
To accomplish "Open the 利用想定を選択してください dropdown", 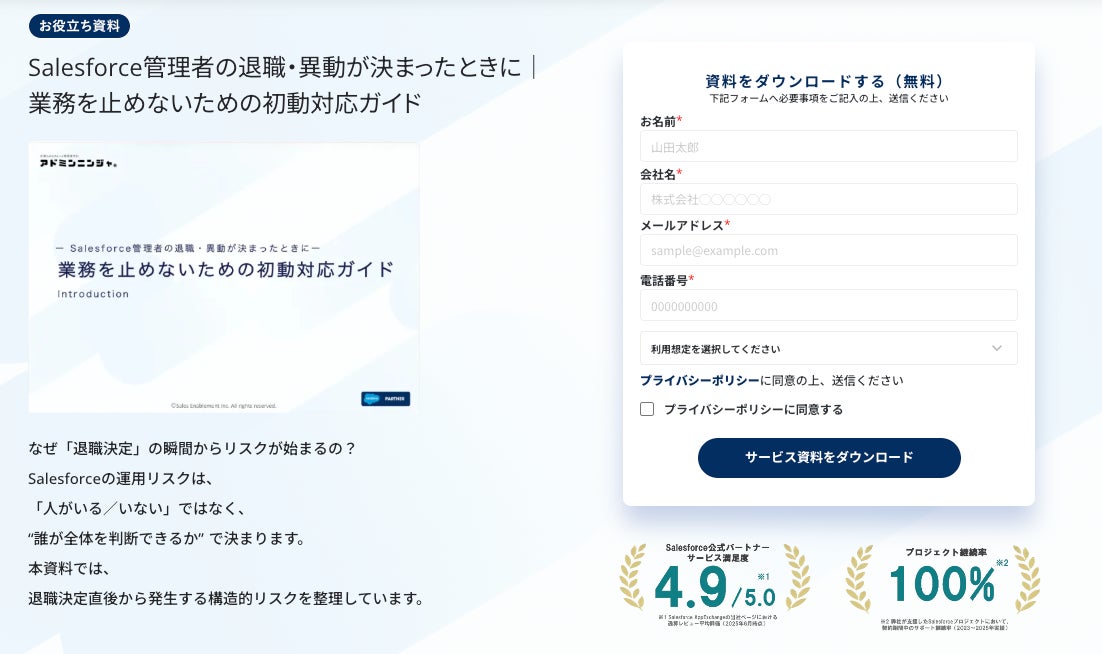I will [x=829, y=348].
